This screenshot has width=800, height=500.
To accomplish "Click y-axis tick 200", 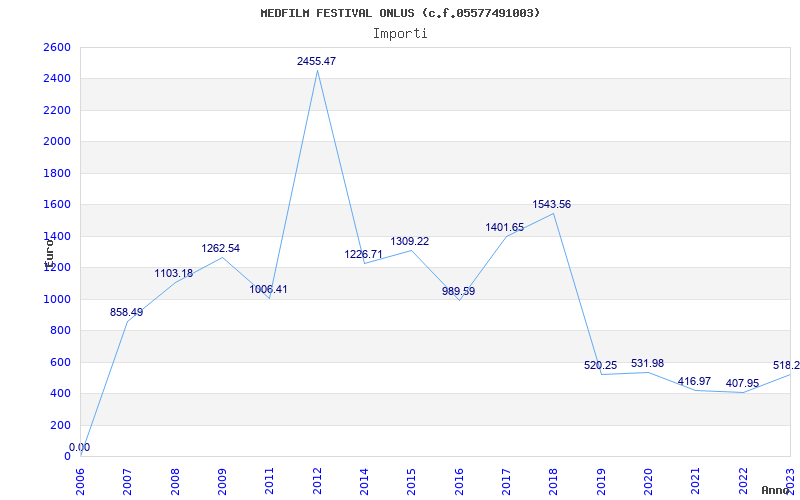I will coord(60,425).
